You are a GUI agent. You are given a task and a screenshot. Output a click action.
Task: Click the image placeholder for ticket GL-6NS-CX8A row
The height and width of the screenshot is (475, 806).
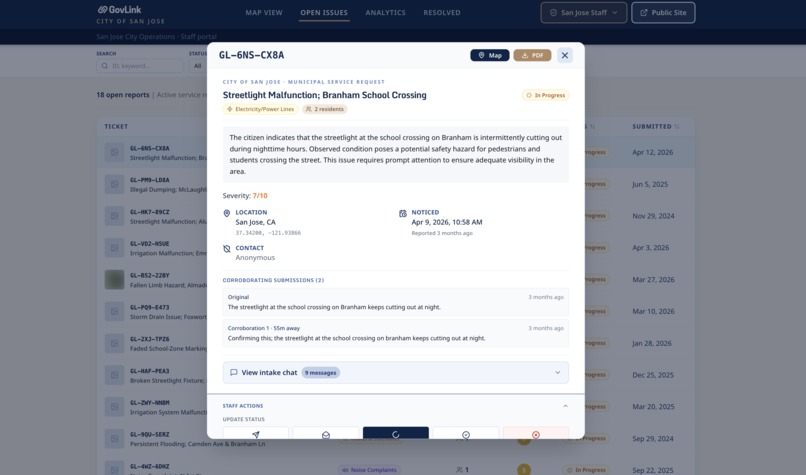(115, 153)
